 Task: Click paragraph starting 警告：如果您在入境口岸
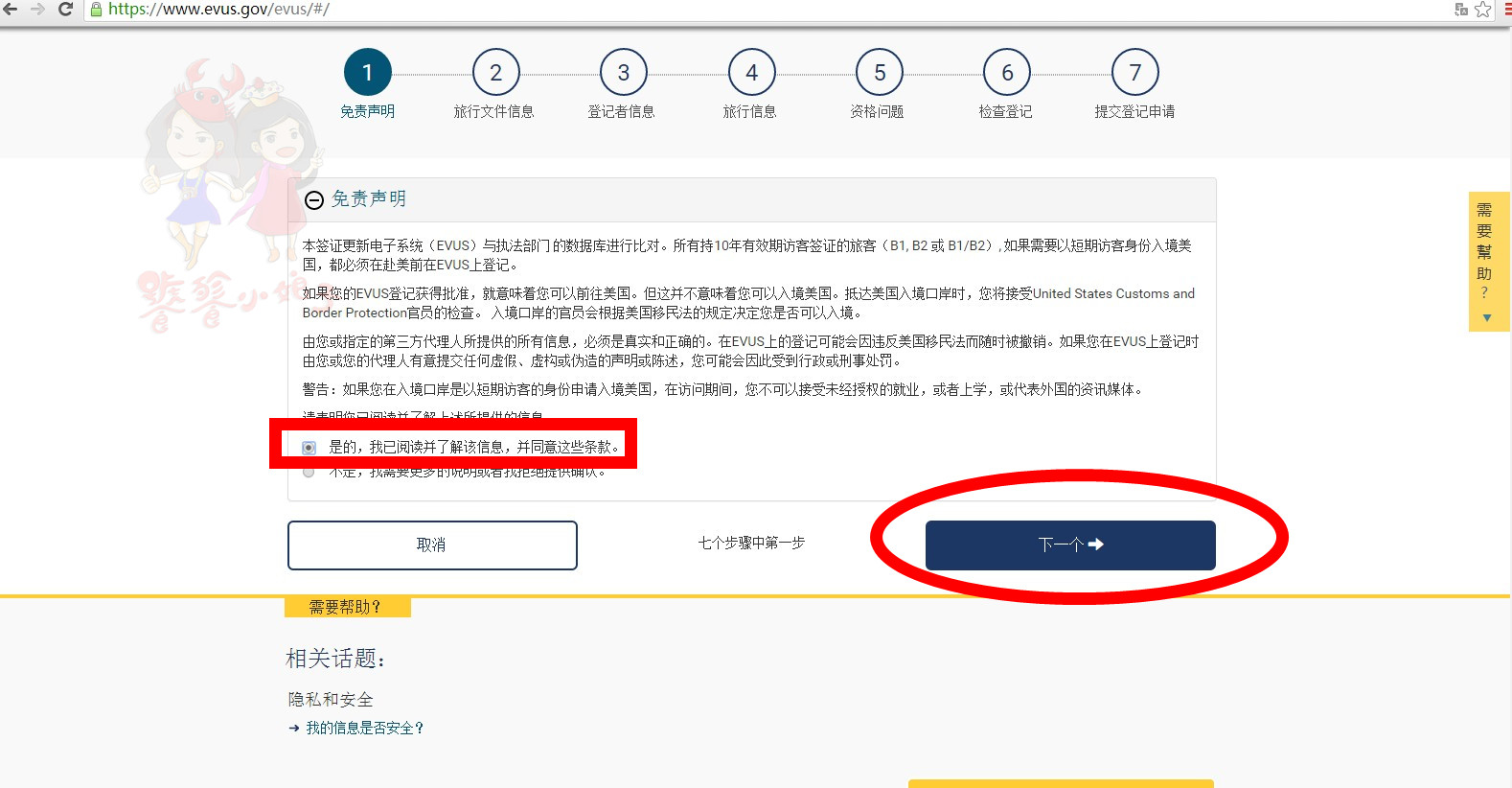tap(723, 389)
